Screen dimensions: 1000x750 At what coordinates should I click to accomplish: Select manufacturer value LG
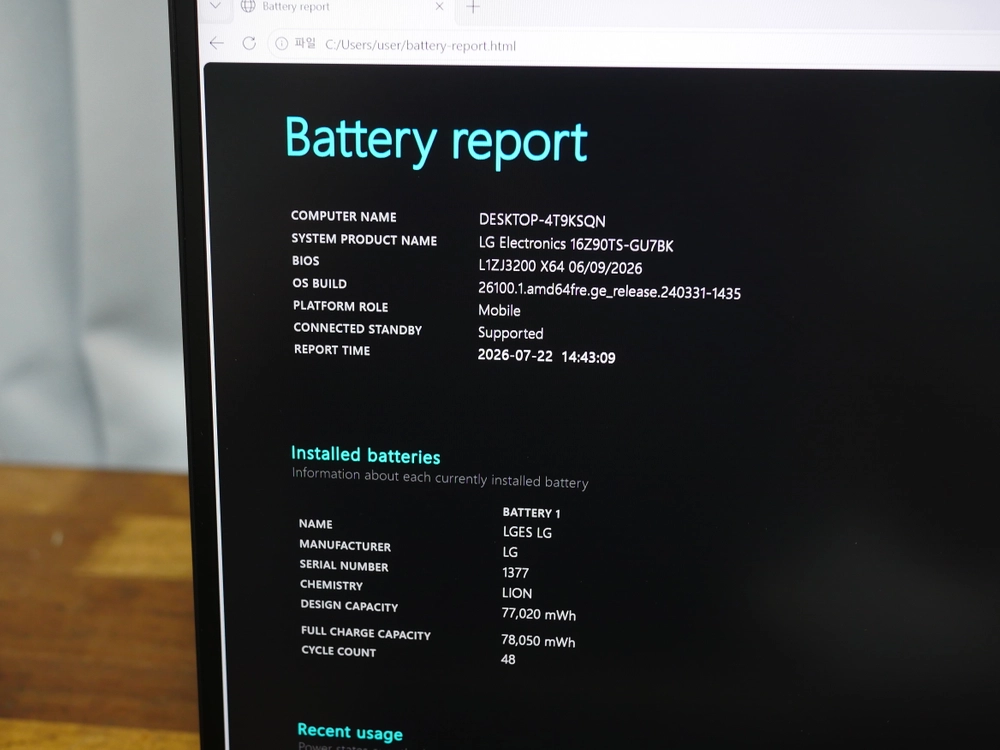pos(510,552)
